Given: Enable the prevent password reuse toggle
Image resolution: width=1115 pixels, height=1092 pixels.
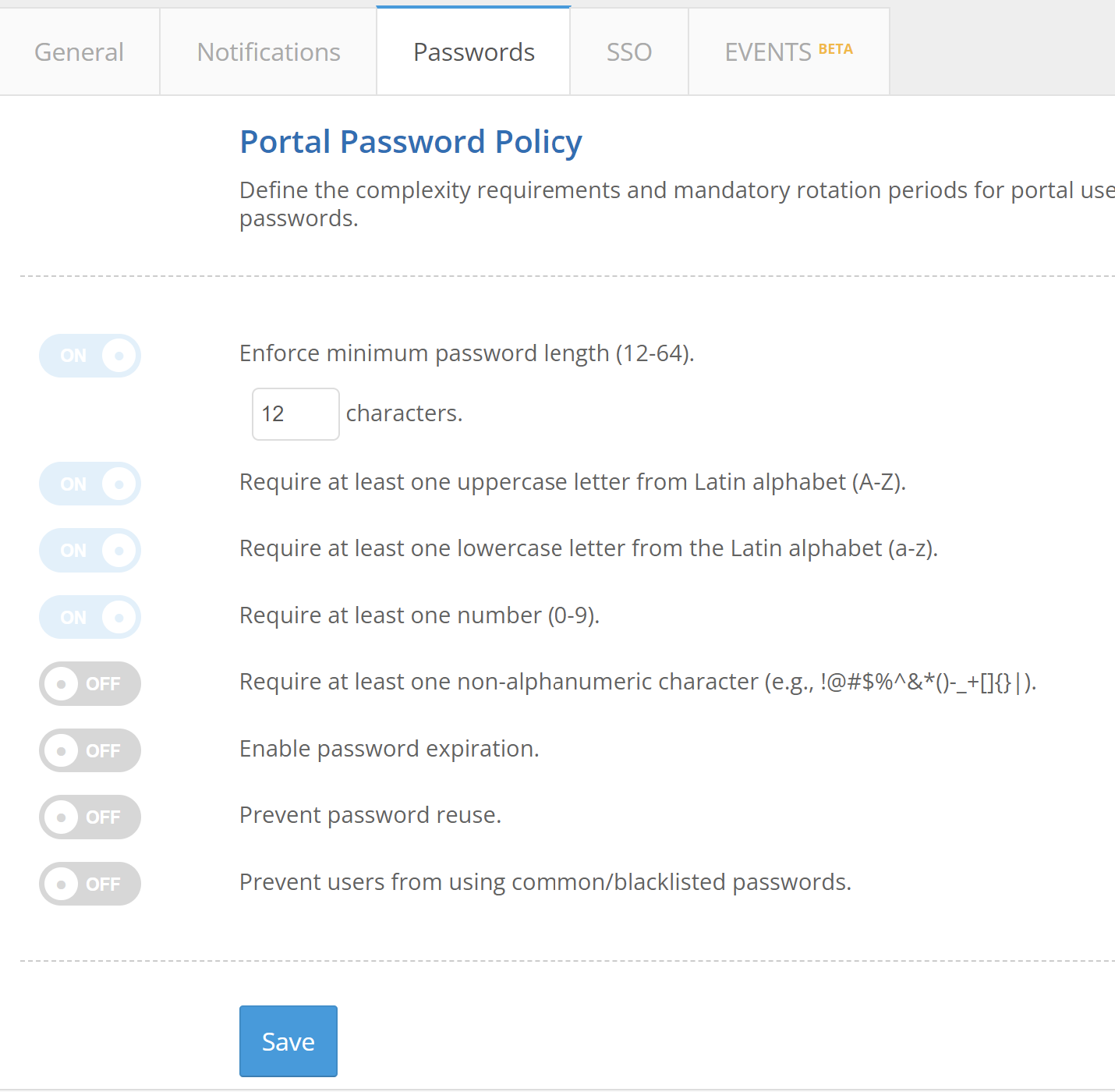Looking at the screenshot, I should pos(90,817).
